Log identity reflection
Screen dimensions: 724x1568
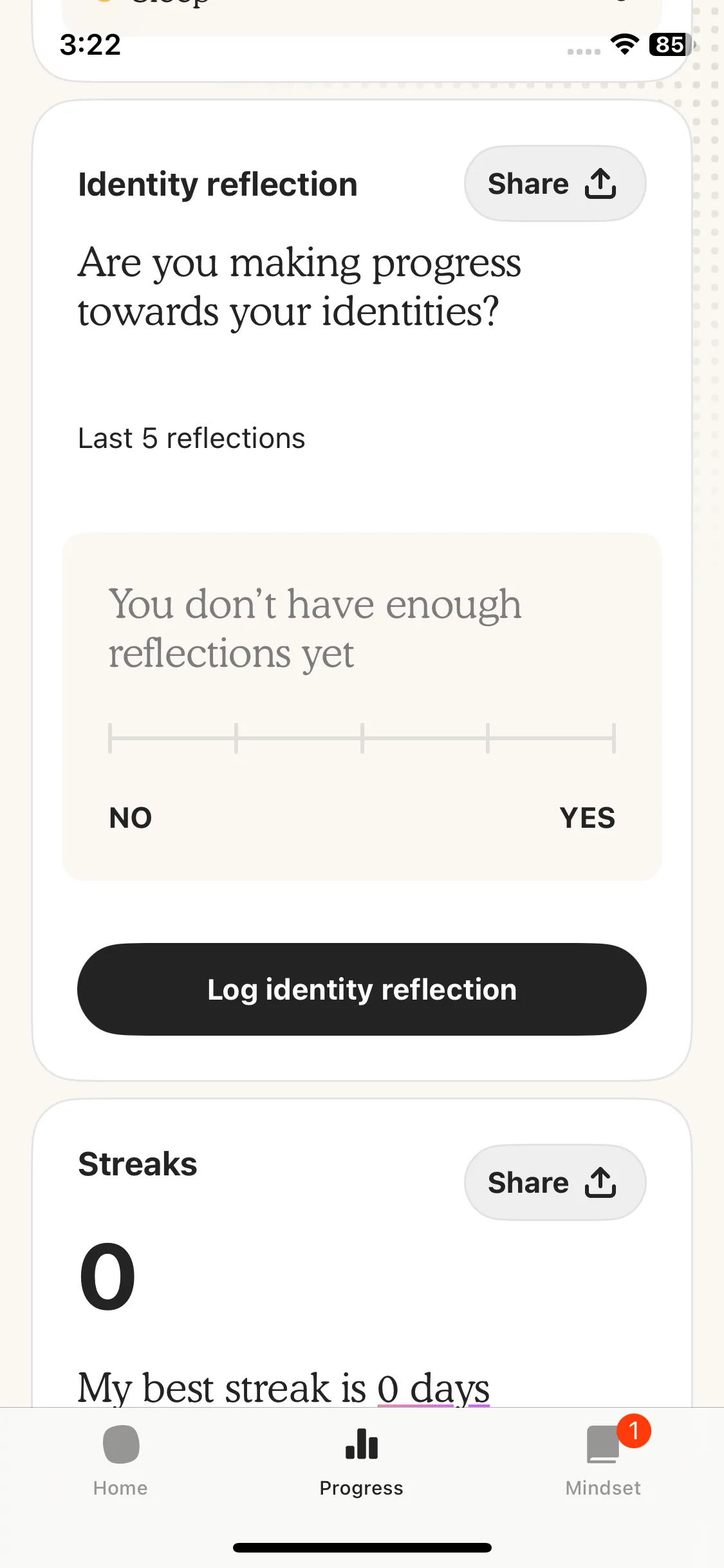click(362, 989)
